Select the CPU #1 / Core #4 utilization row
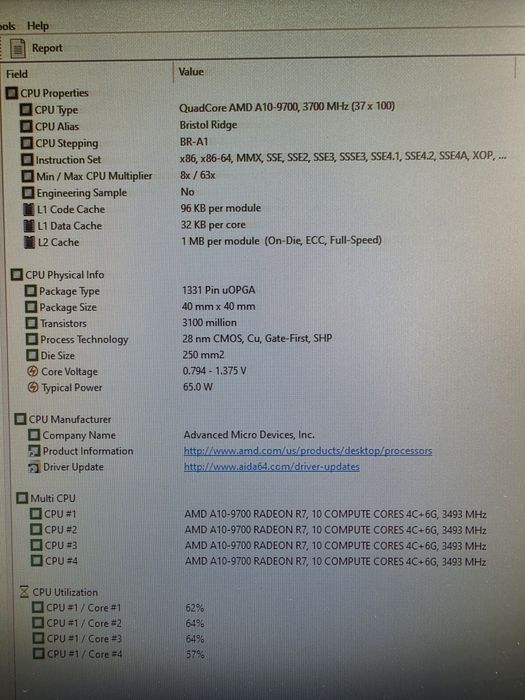 (120, 654)
